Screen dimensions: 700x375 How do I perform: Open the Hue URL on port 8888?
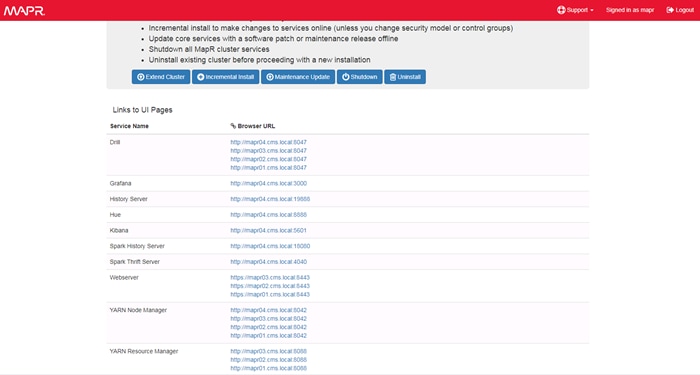click(x=268, y=215)
